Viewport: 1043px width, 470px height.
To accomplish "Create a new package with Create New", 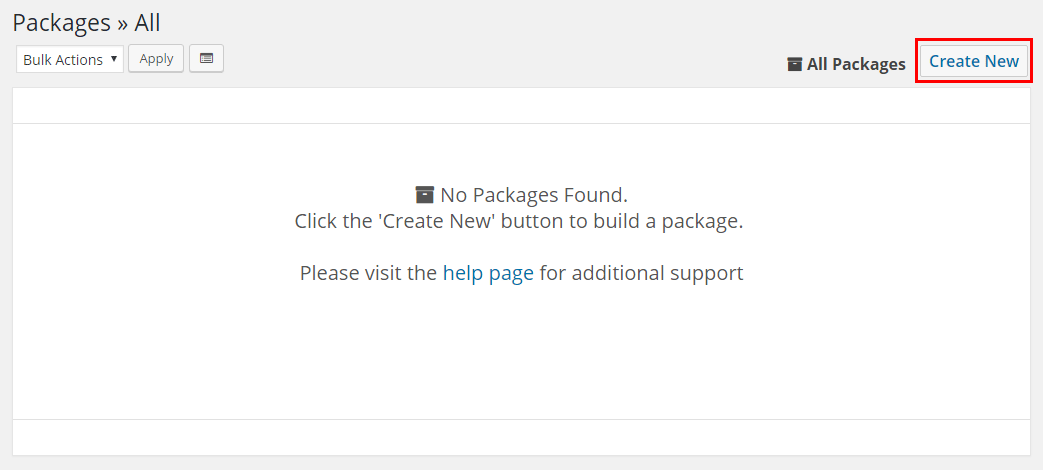I will pyautogui.click(x=974, y=61).
